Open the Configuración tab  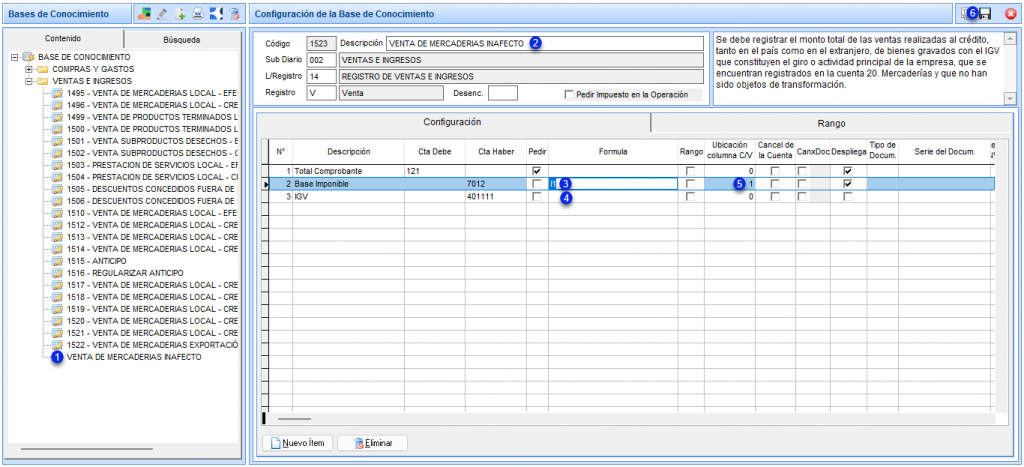453,121
